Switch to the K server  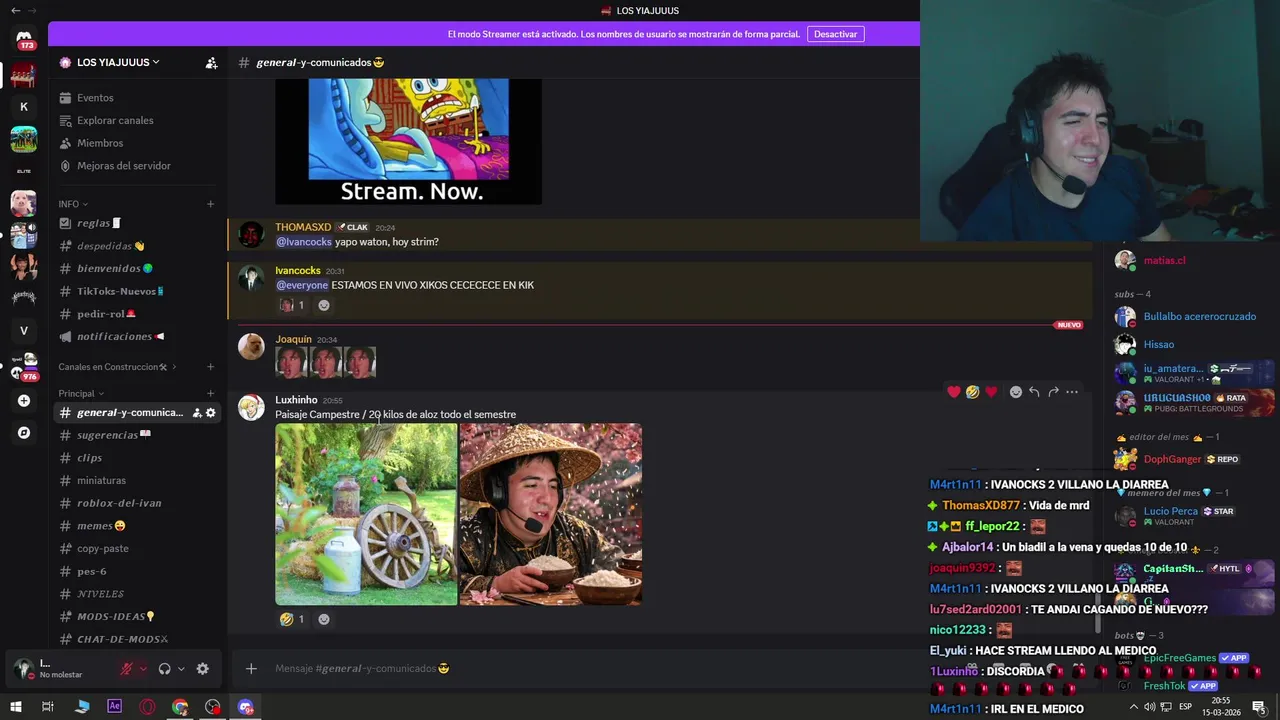24,106
